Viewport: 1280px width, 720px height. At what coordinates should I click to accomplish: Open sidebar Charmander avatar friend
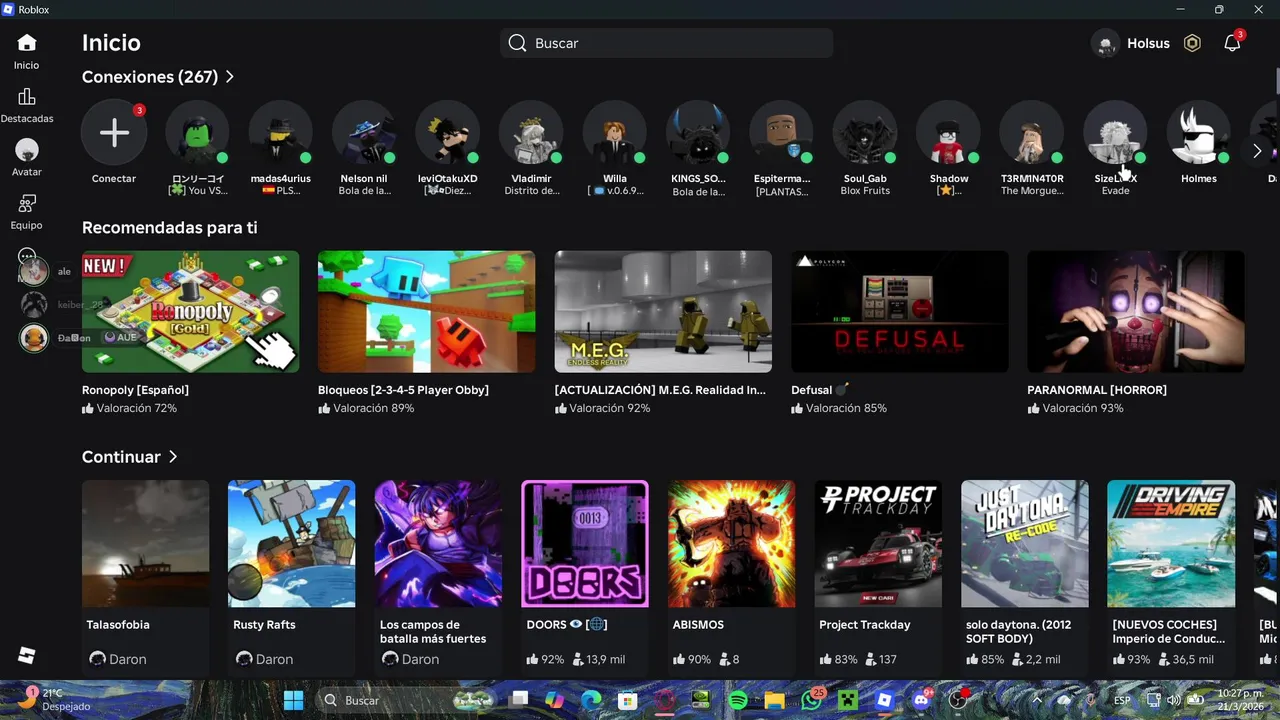pos(34,337)
